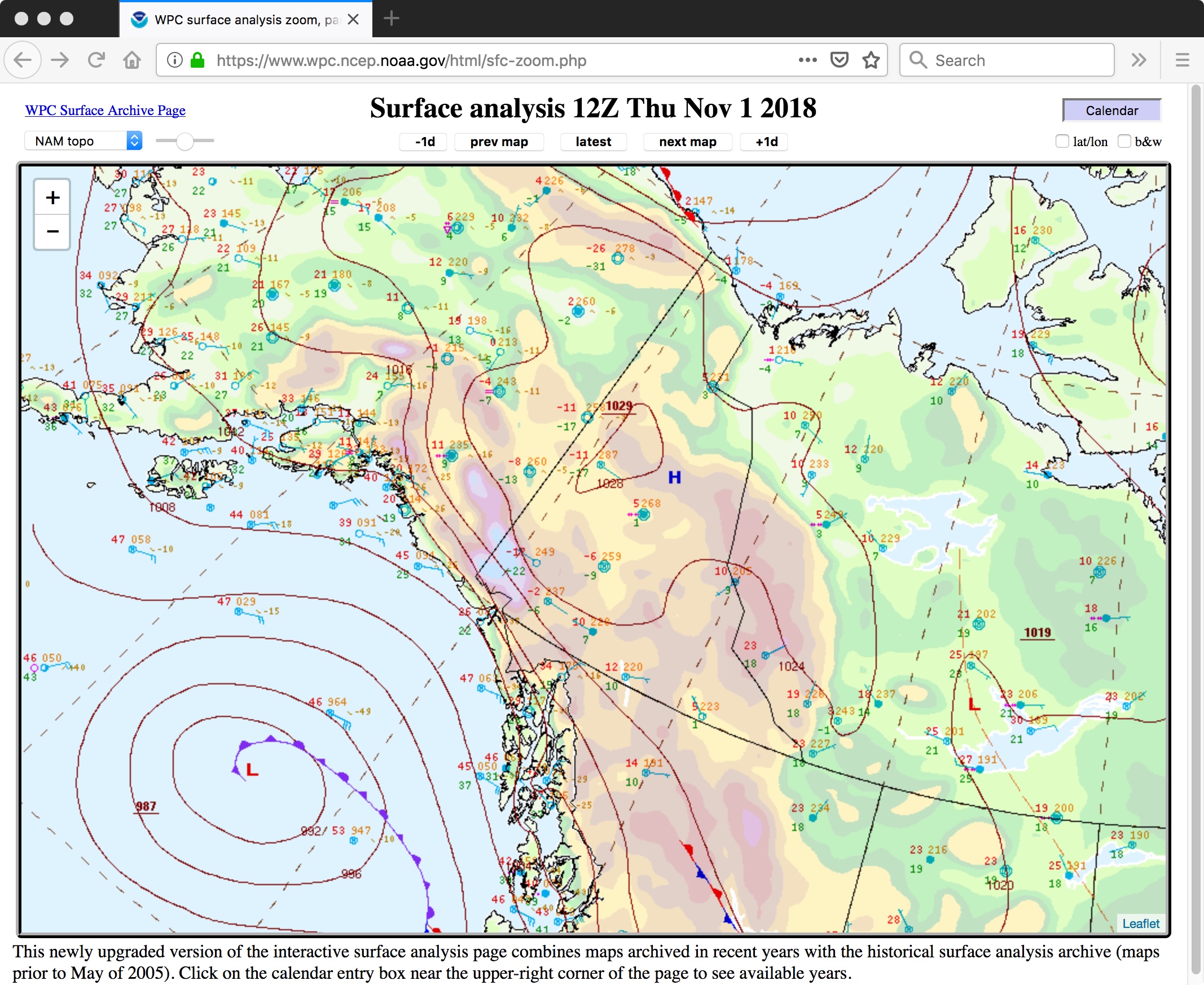Viewport: 1204px width, 985px height.
Task: Click the browser forward arrow
Action: coord(60,60)
